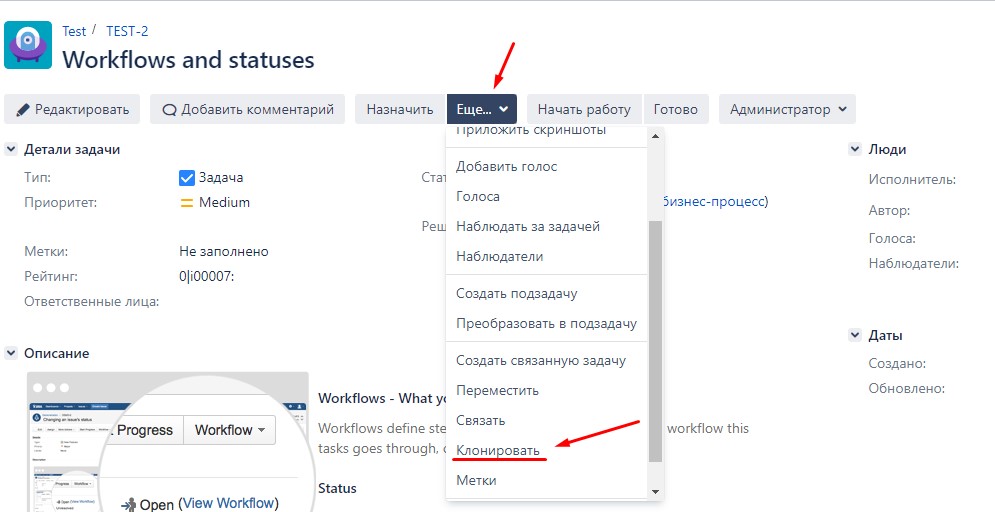Click the Назначить button

400,109
